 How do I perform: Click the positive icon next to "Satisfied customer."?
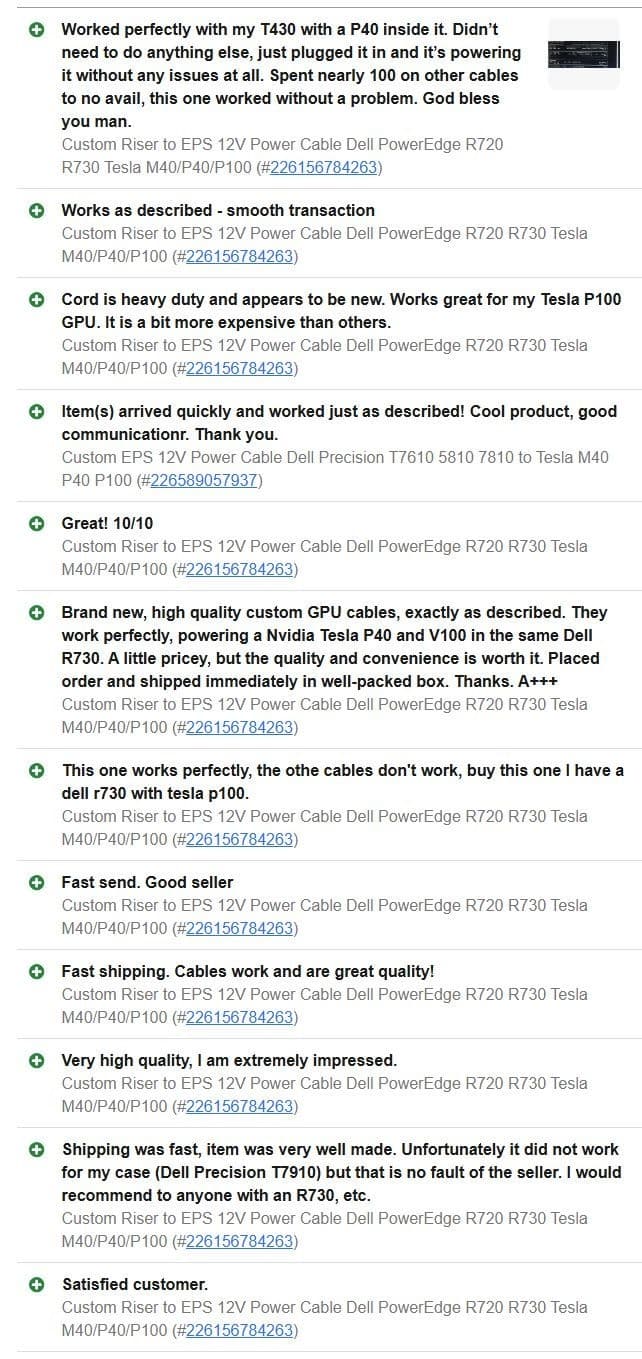coord(37,1285)
